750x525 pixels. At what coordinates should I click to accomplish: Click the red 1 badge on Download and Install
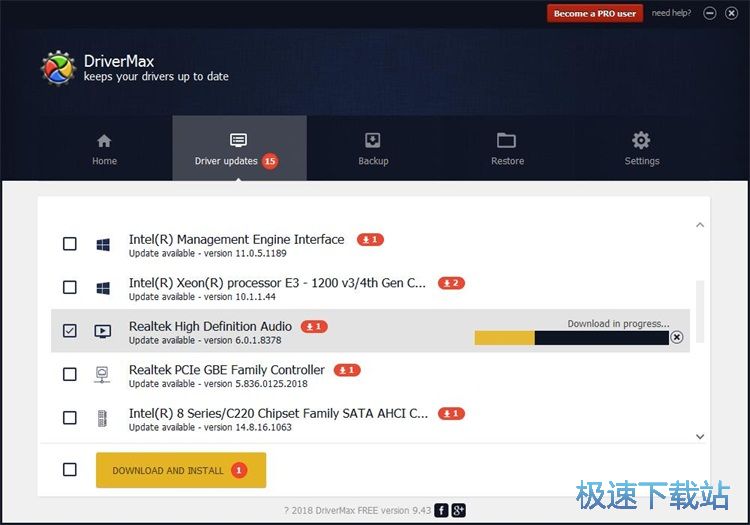coord(239,470)
